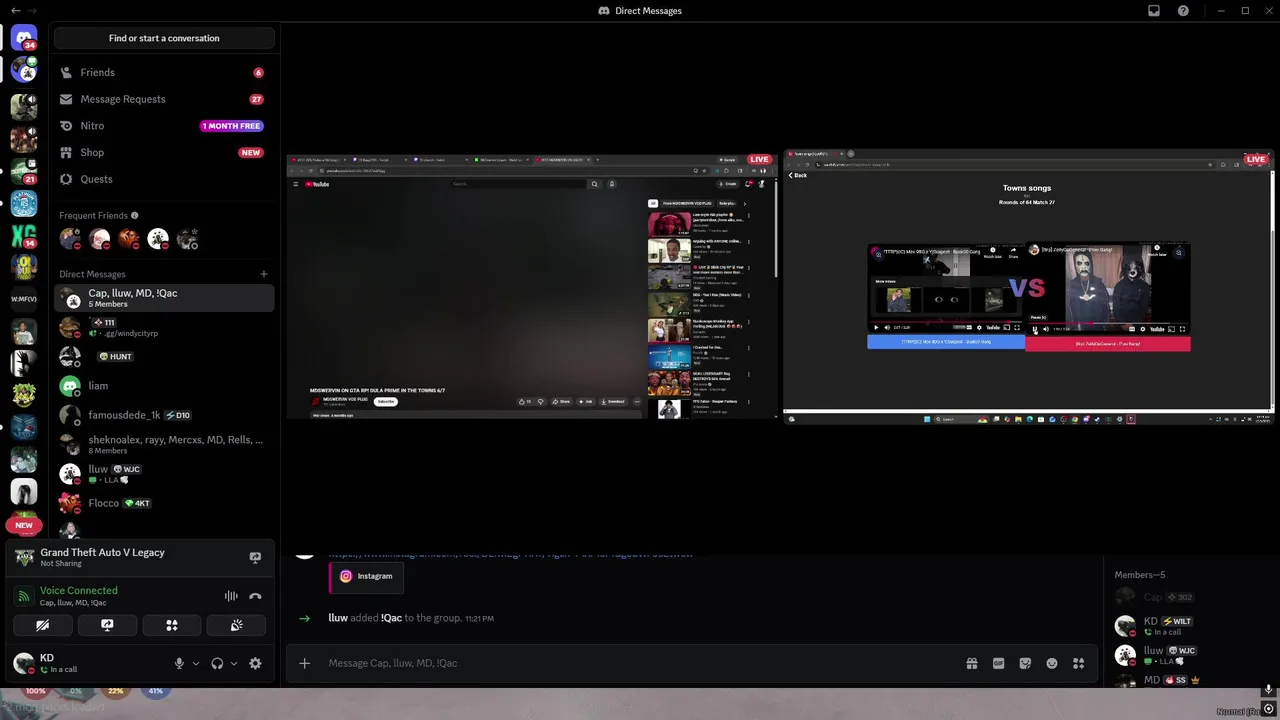Open DM with 111 tag user

pos(164,327)
